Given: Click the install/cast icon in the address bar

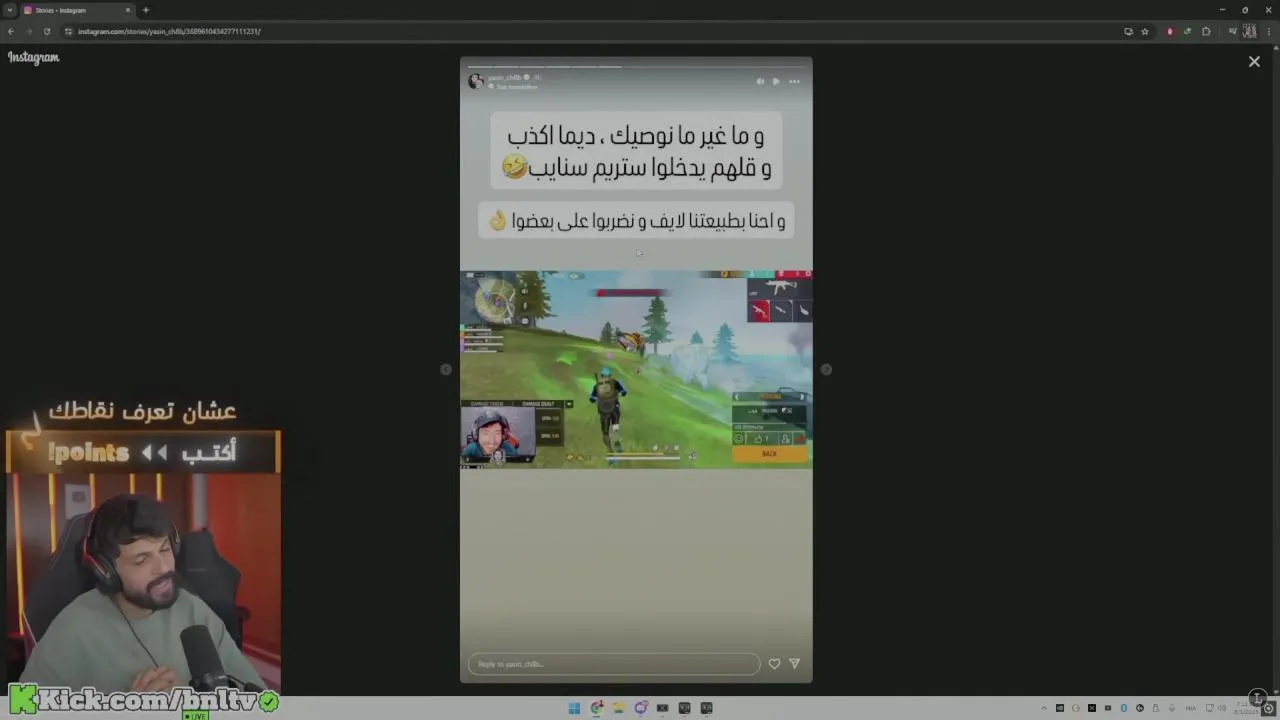Looking at the screenshot, I should click(1128, 31).
